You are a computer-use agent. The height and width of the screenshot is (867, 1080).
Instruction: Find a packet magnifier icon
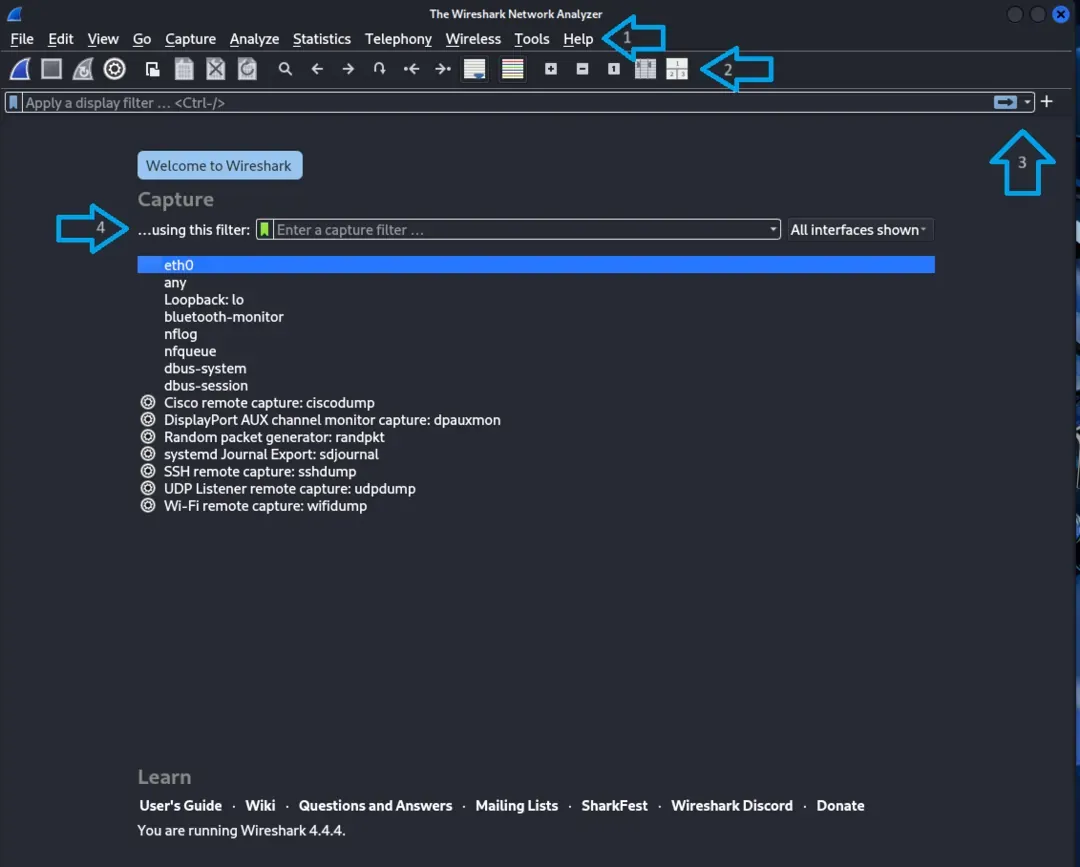pyautogui.click(x=285, y=69)
